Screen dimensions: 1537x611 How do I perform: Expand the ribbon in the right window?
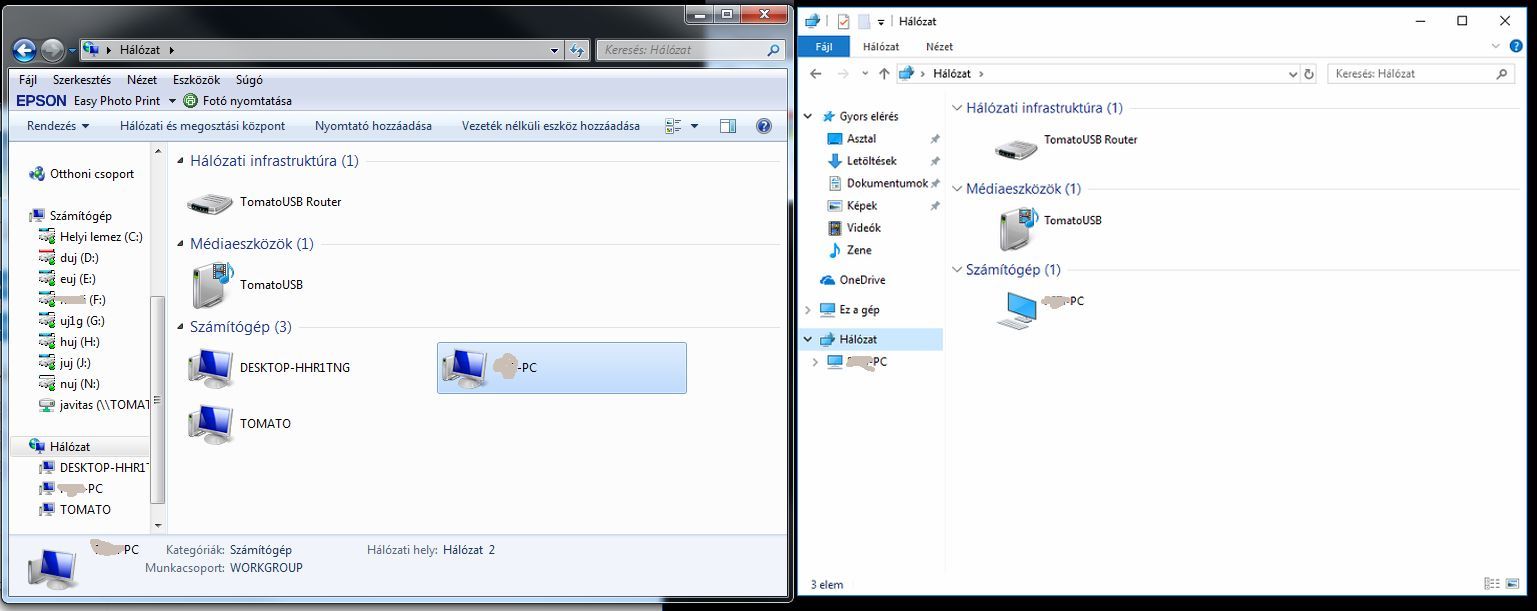click(1497, 46)
